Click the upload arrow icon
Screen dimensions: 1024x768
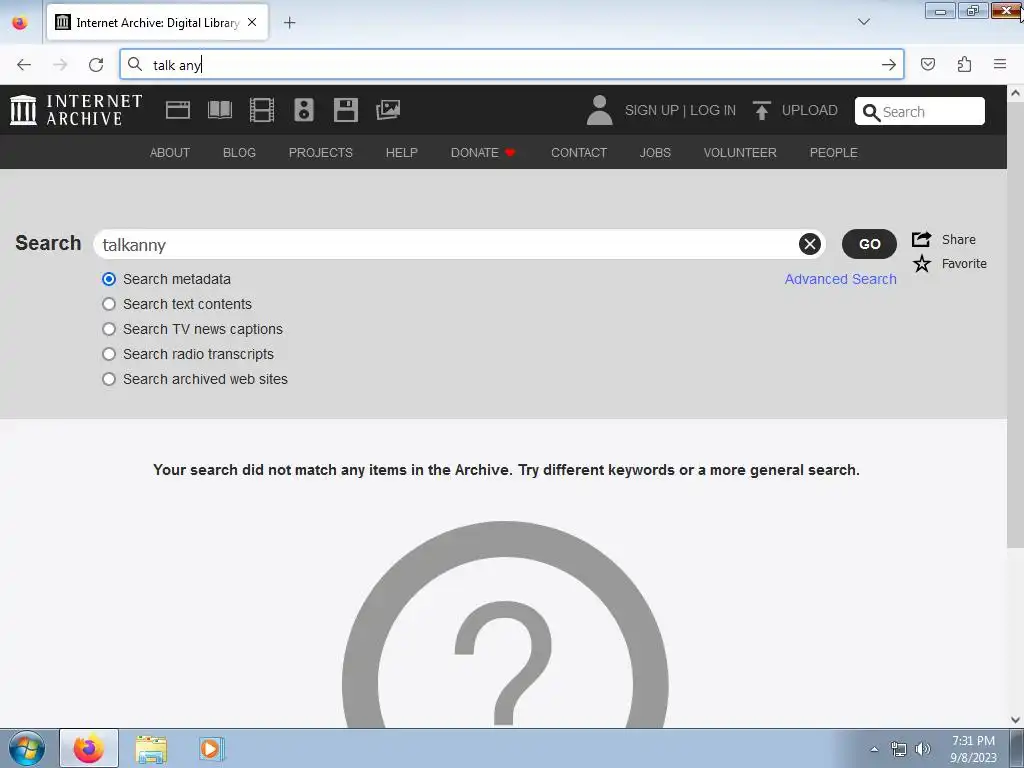[x=761, y=110]
